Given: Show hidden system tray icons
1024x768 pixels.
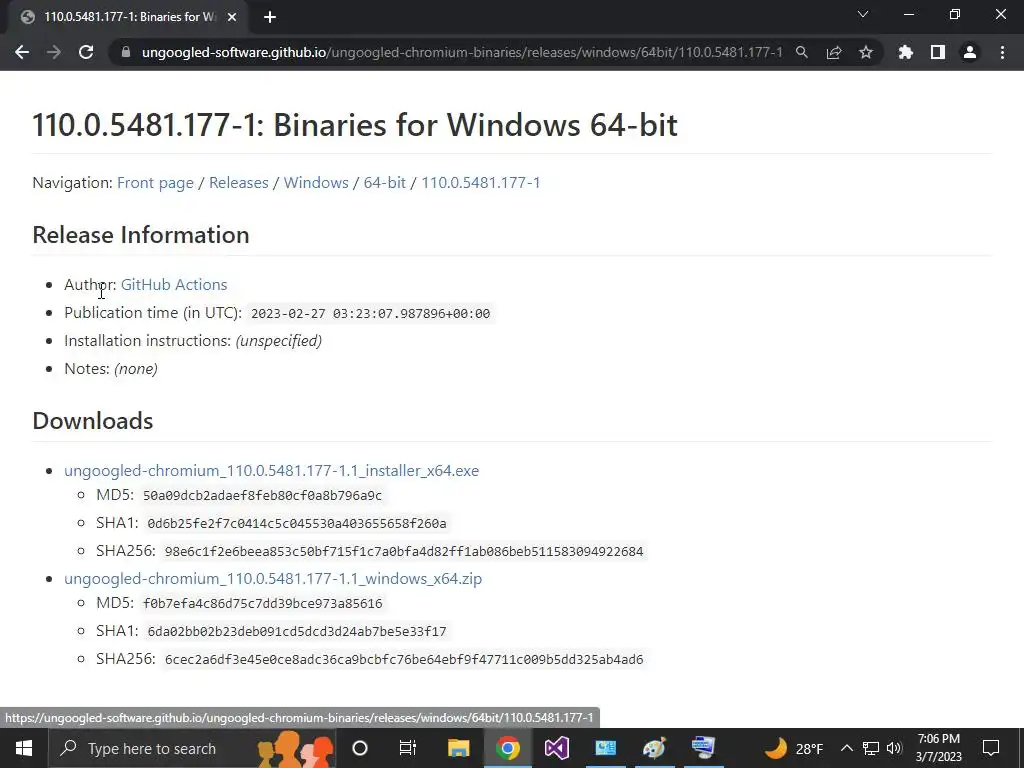Looking at the screenshot, I should point(847,748).
